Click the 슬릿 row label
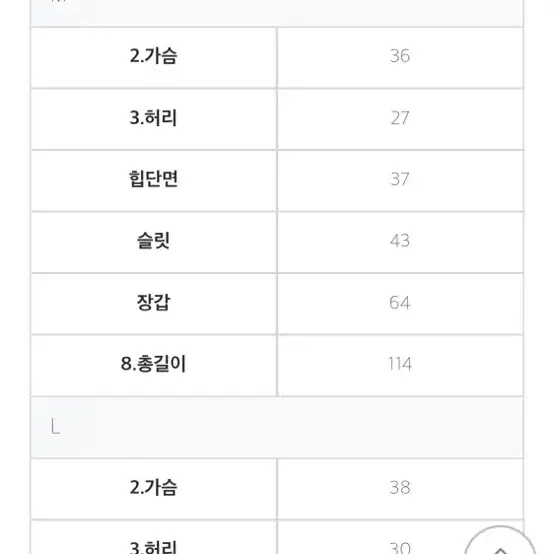 pos(153,241)
